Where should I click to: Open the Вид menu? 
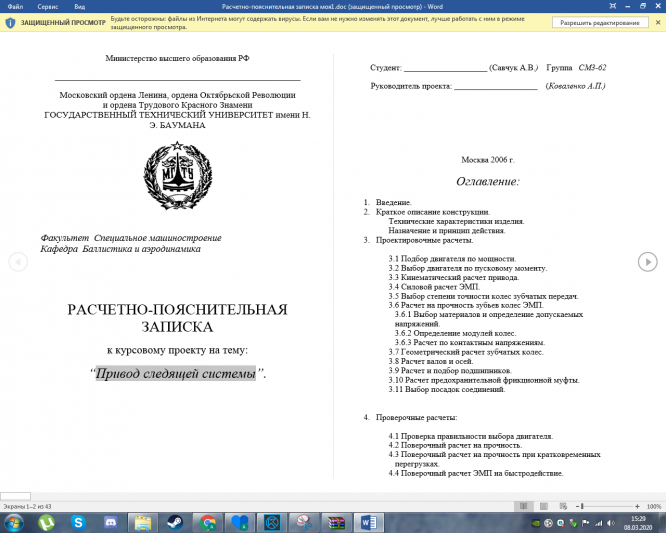[79, 6]
